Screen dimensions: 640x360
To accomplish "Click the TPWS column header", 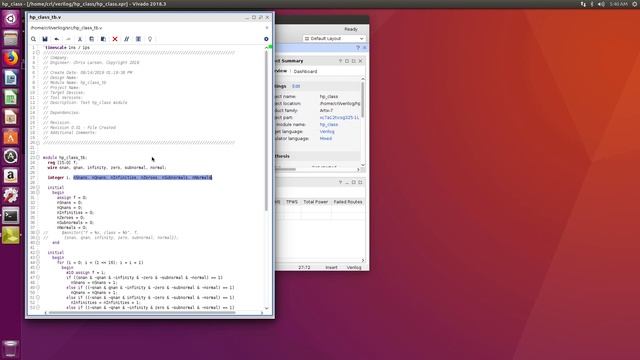I will (x=292, y=202).
